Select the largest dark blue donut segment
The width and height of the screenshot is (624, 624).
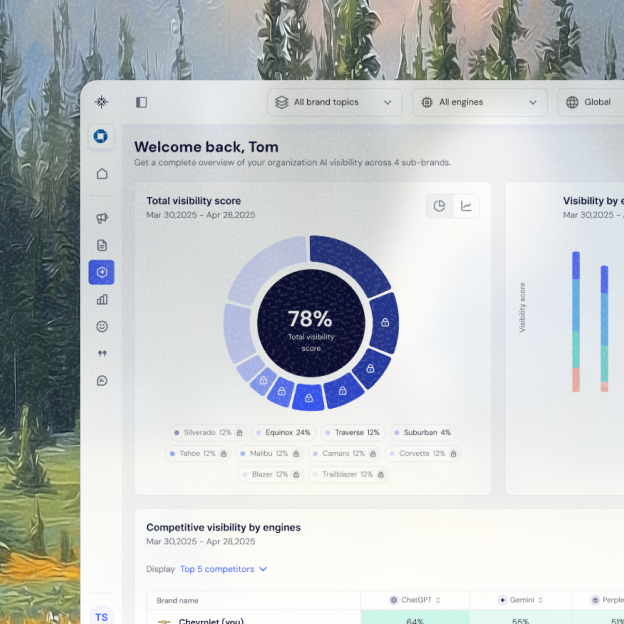[x=348, y=261]
